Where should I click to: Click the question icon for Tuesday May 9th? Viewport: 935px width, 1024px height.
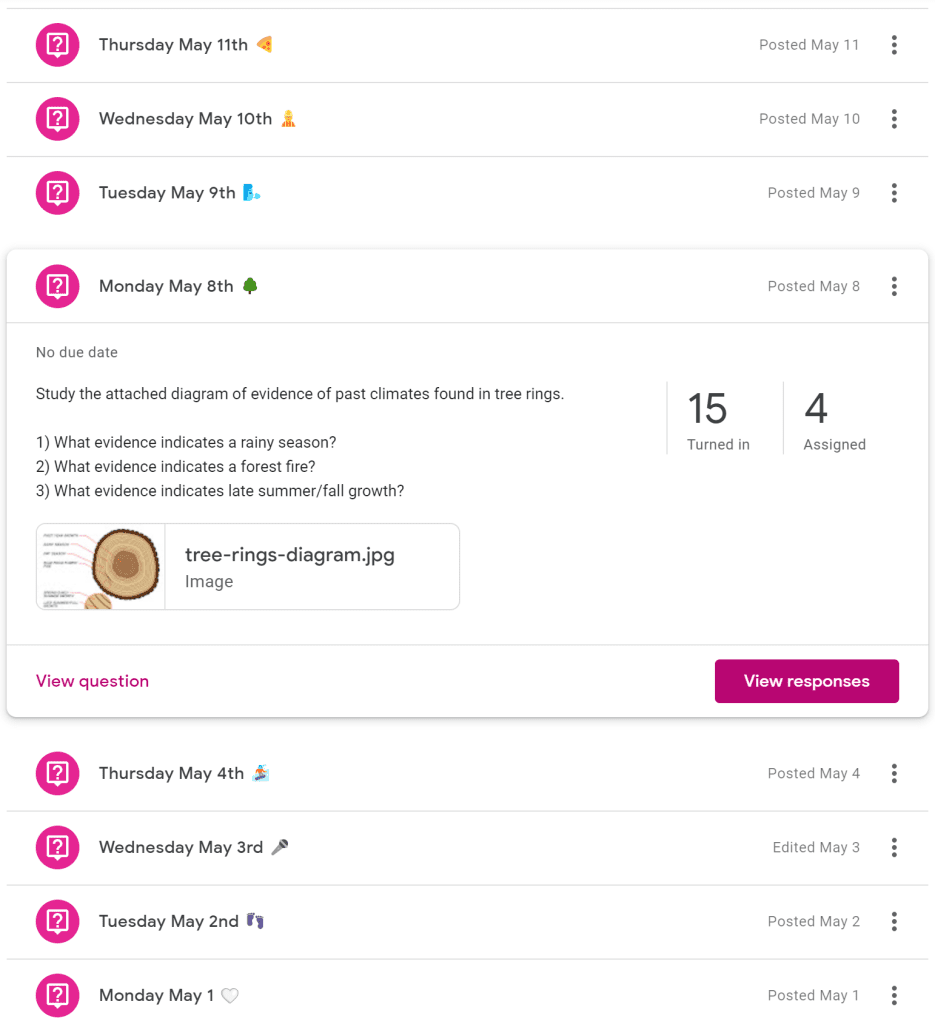[57, 192]
